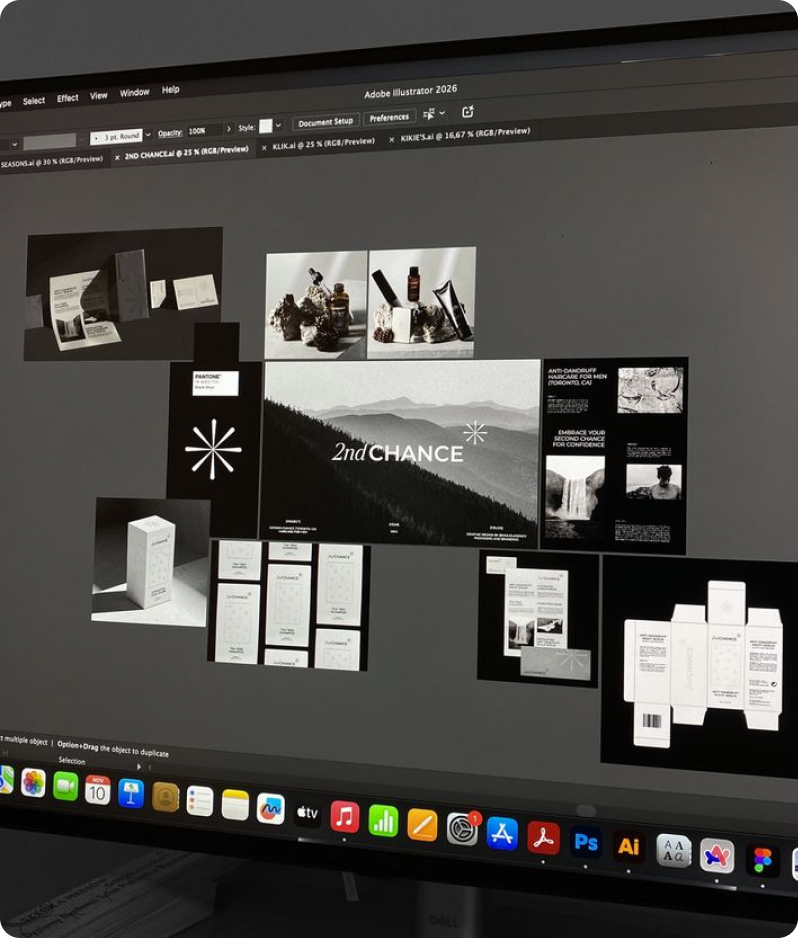Open Adobe Acrobat from the Dock

point(543,838)
